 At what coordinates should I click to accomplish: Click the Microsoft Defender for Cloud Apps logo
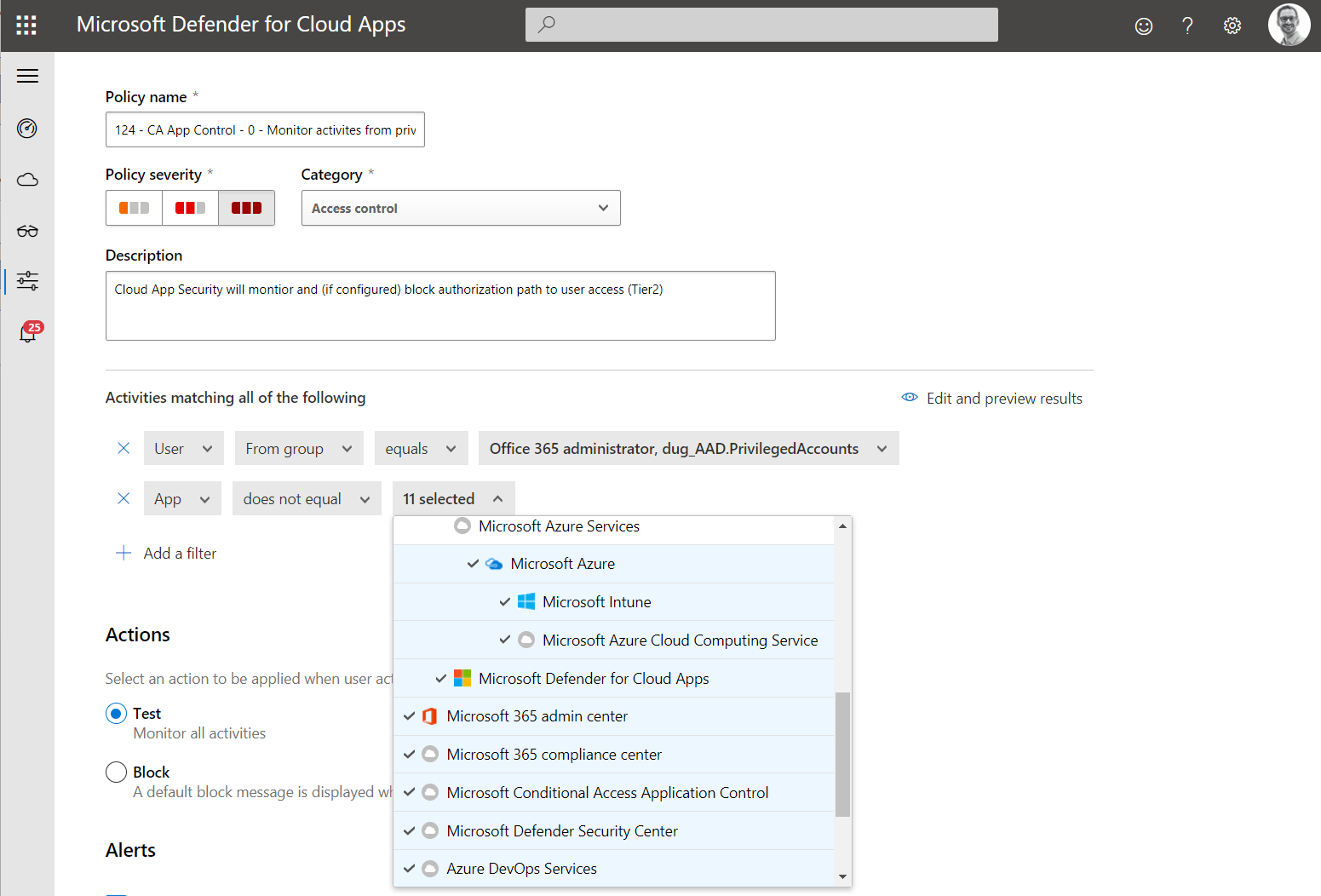tap(462, 678)
